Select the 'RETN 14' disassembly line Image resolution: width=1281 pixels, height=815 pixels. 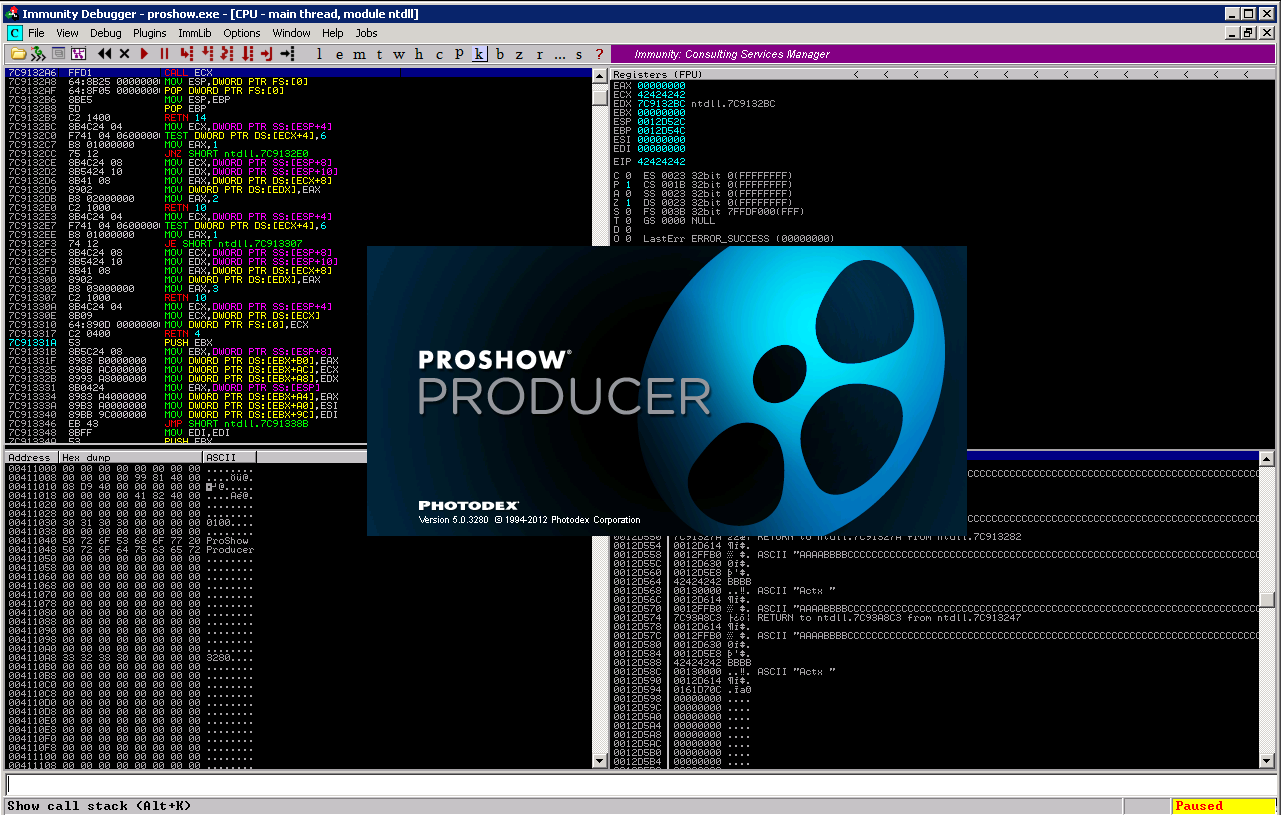tap(300, 118)
